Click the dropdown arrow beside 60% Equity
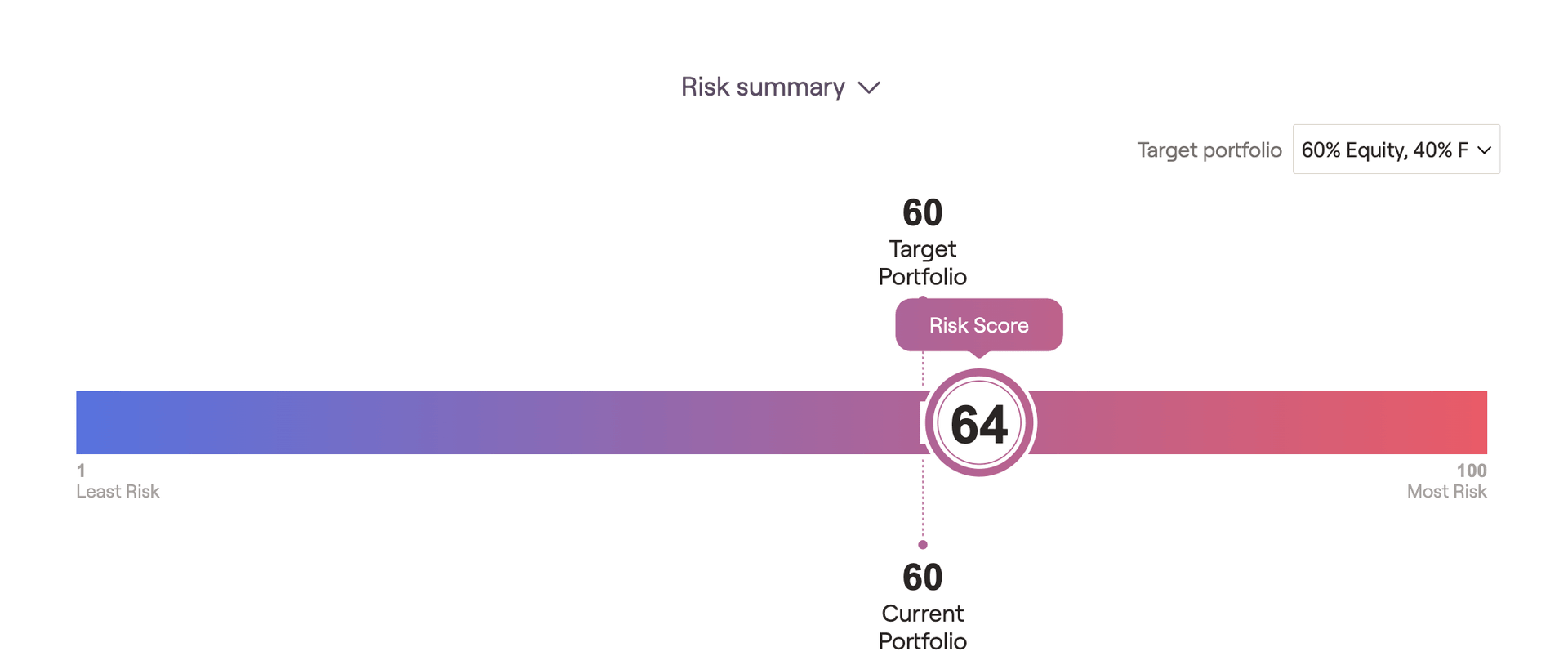Viewport: 1568px width, 665px height. tap(1484, 150)
